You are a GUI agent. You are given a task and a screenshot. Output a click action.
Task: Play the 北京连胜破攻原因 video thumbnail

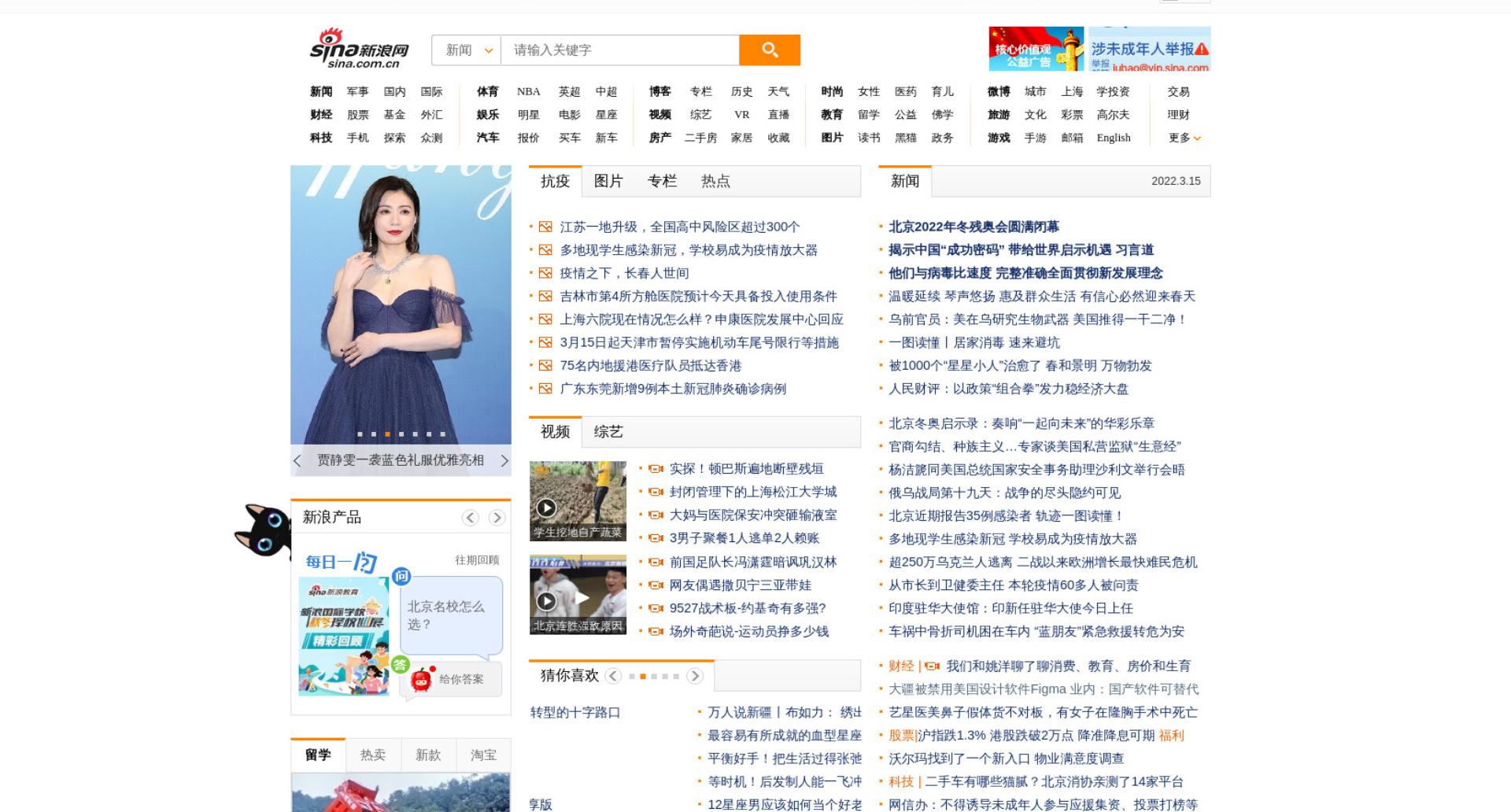click(x=578, y=595)
